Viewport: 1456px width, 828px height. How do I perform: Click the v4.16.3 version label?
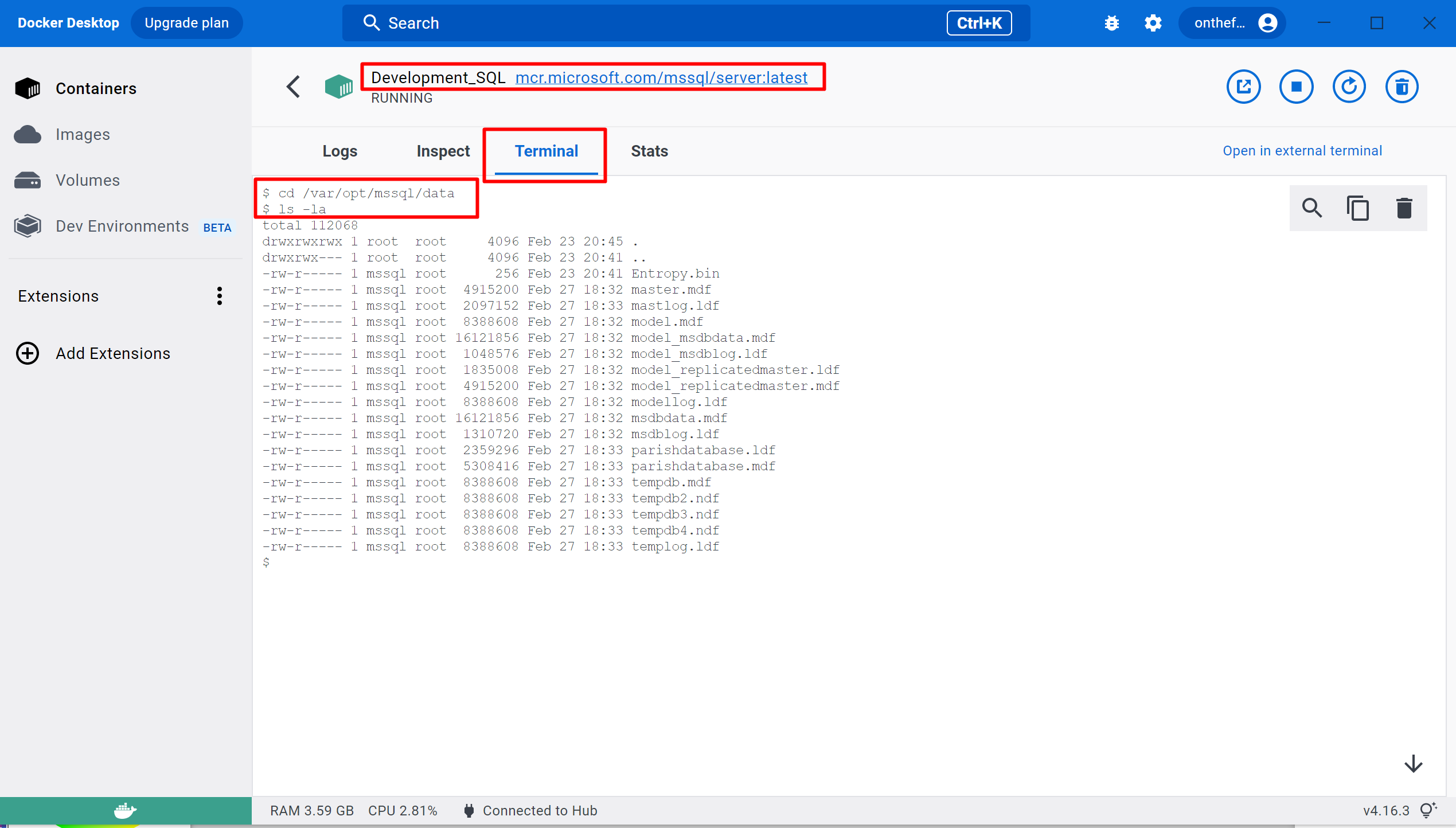[1386, 810]
